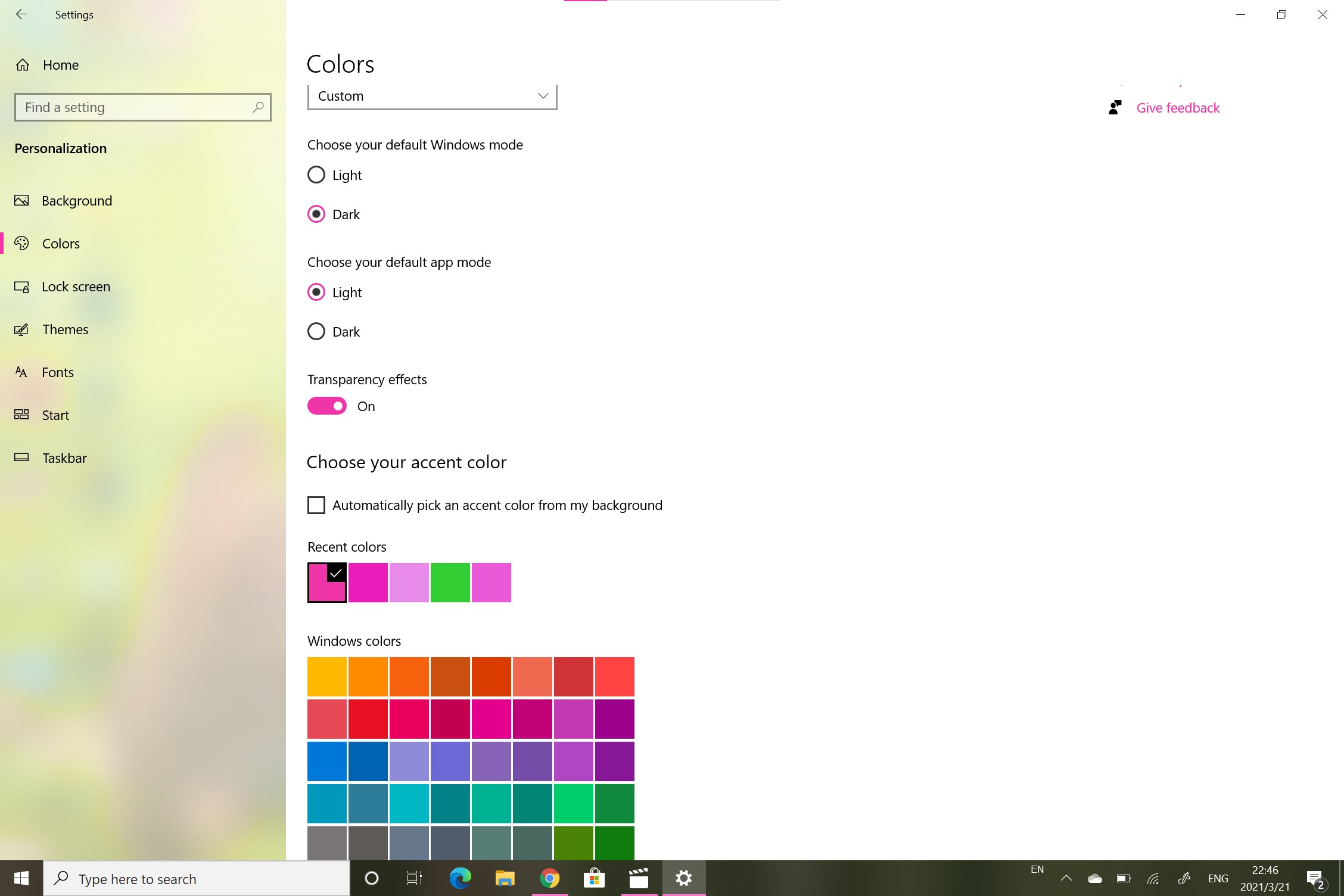Pick the light pink recent color swatch
Image resolution: width=1344 pixels, height=896 pixels.
(409, 583)
